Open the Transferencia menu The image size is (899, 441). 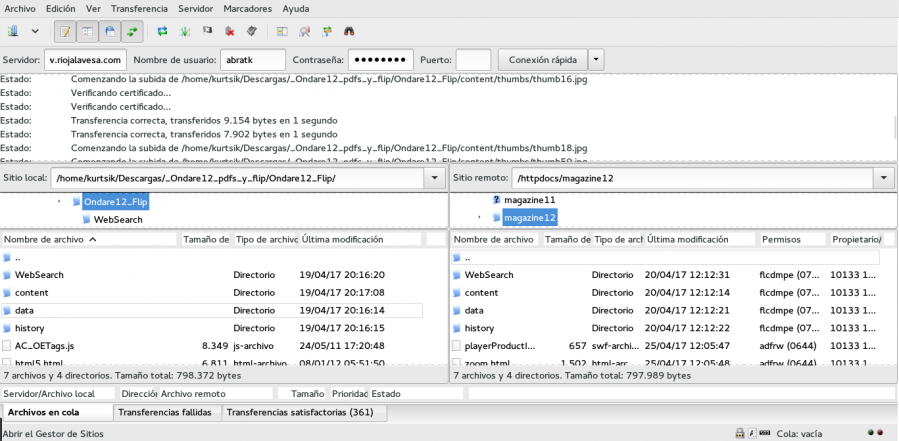(x=139, y=8)
